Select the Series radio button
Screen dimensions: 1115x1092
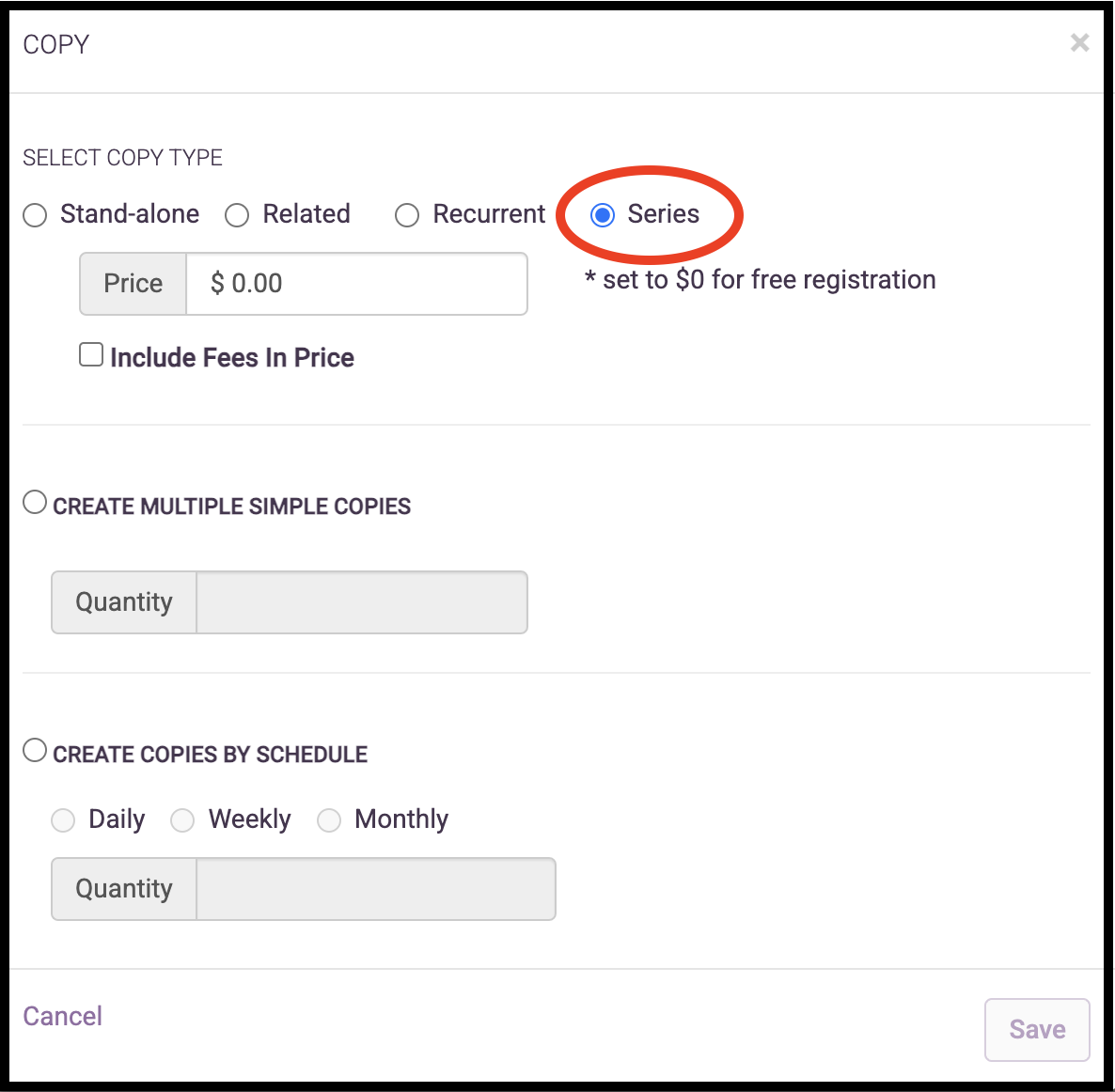[x=603, y=214]
